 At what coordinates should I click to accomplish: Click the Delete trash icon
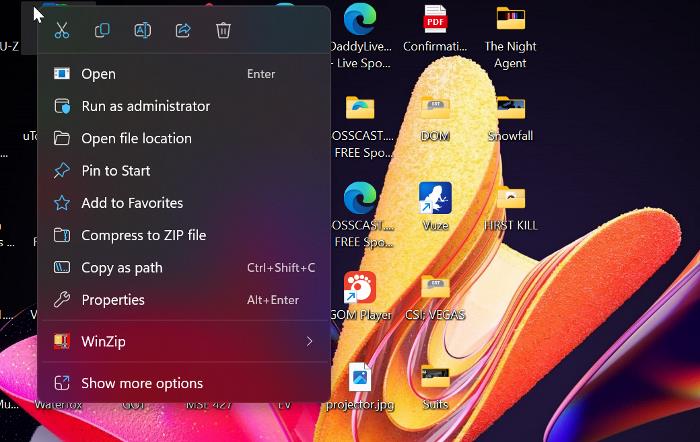point(223,31)
